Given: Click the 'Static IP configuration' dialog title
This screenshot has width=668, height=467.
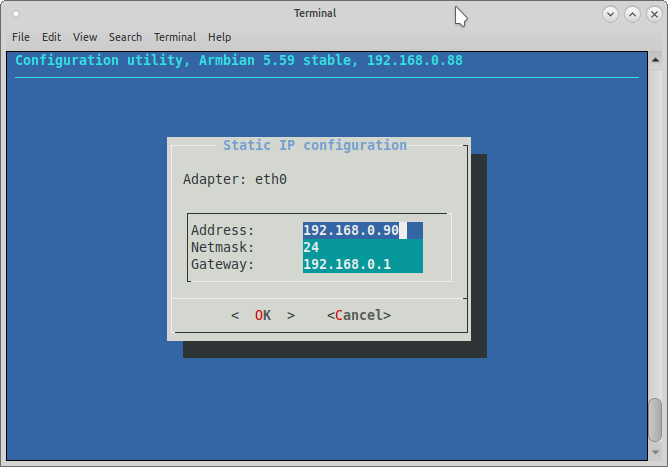Looking at the screenshot, I should [x=315, y=145].
